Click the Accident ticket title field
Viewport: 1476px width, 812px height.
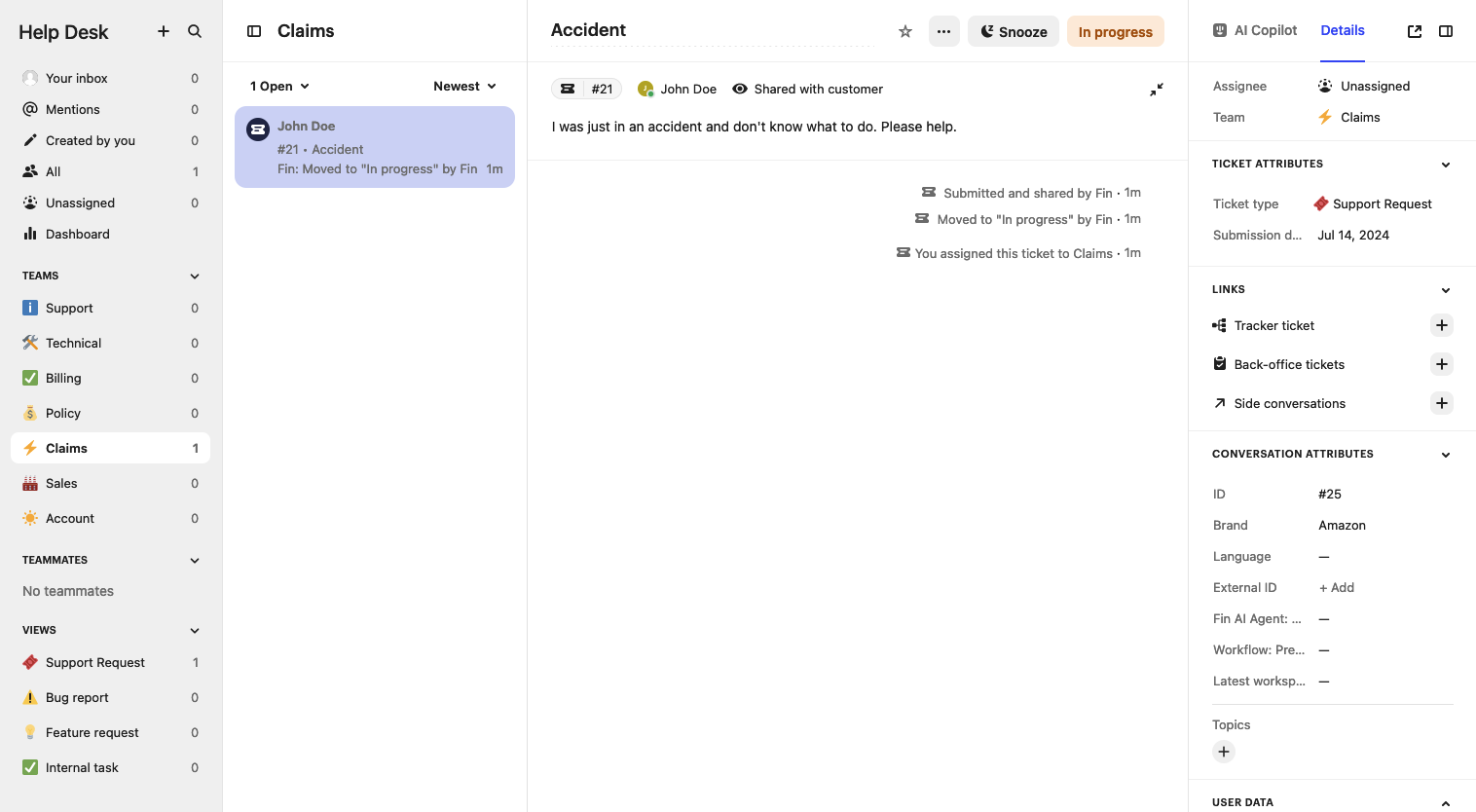click(x=713, y=30)
